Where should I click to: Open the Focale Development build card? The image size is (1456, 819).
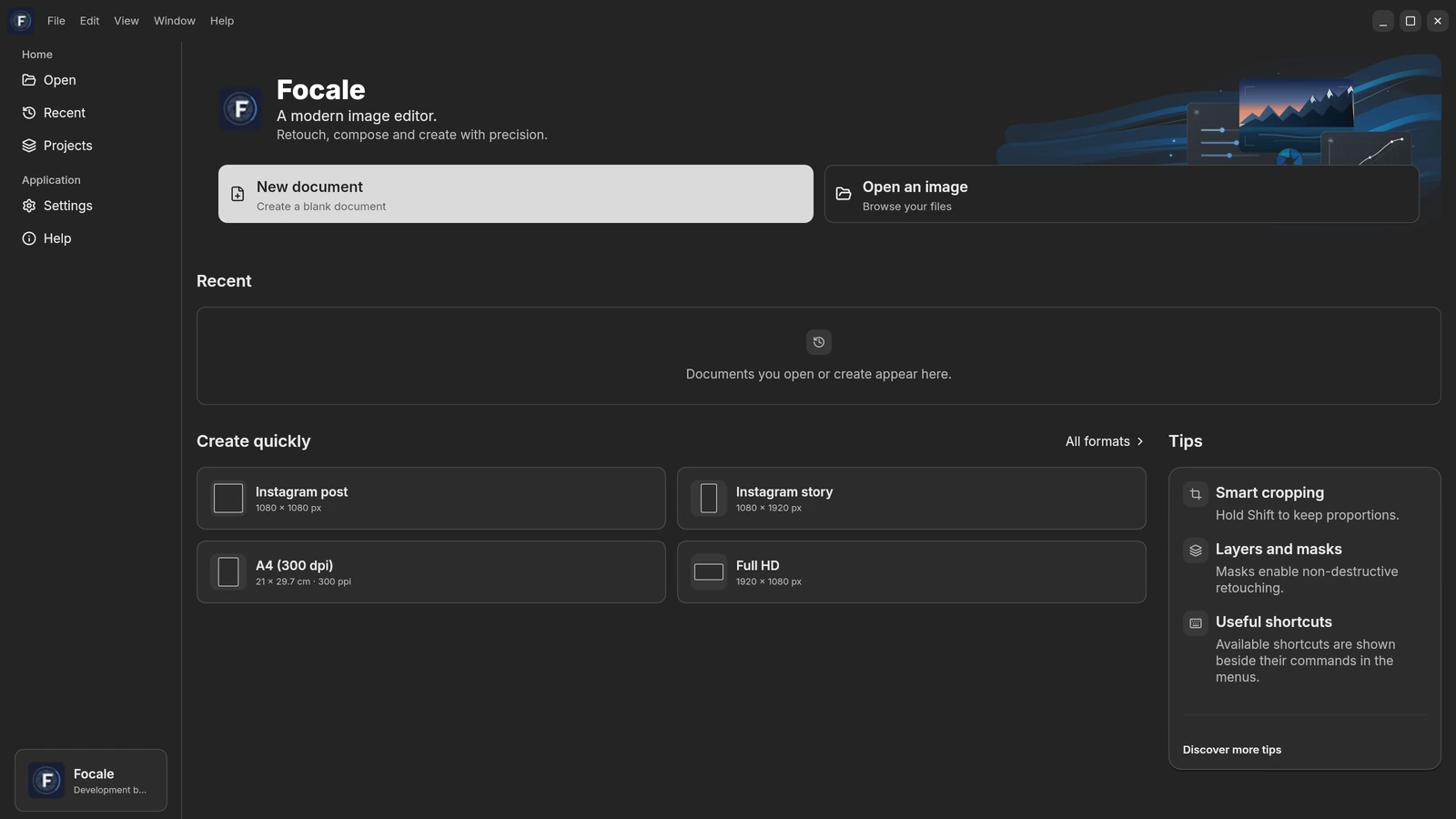click(91, 781)
